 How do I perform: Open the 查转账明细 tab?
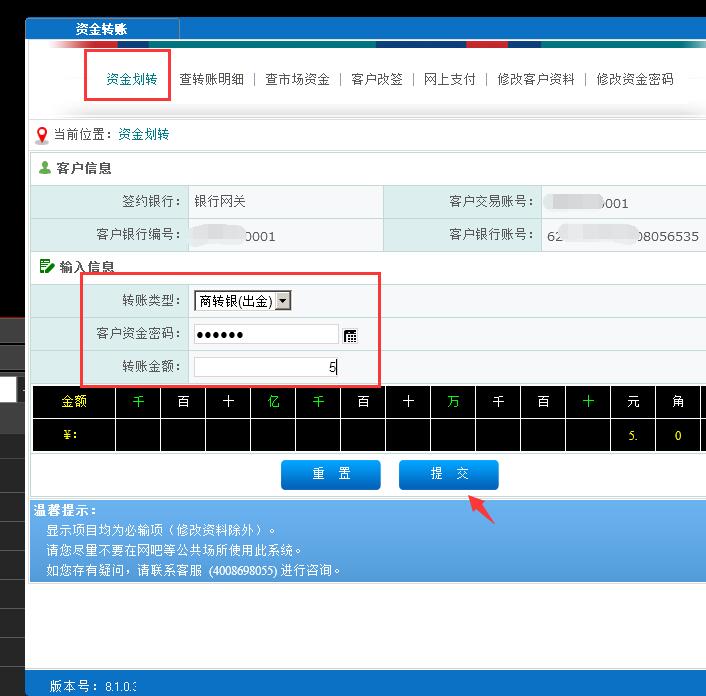212,79
